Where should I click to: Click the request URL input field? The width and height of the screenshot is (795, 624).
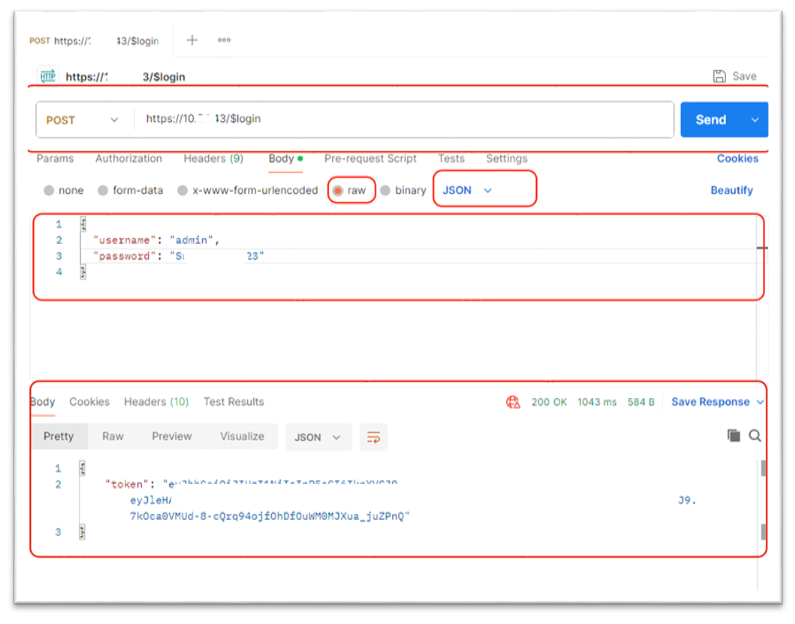pos(400,119)
